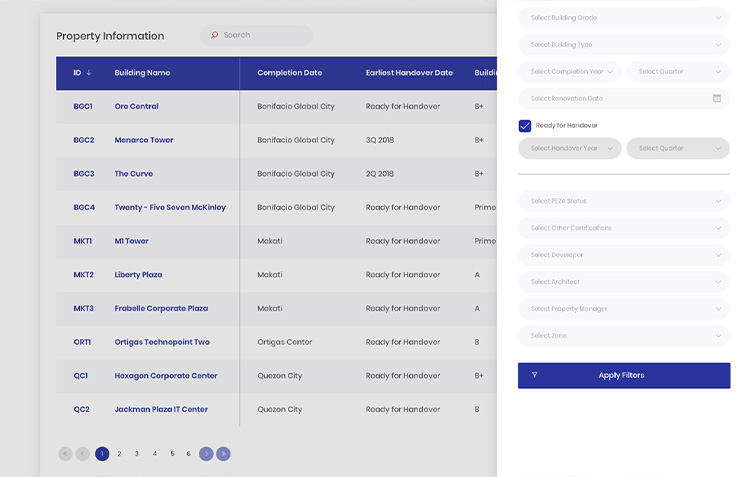
Task: Open the renovation date calendar icon
Action: coord(716,98)
